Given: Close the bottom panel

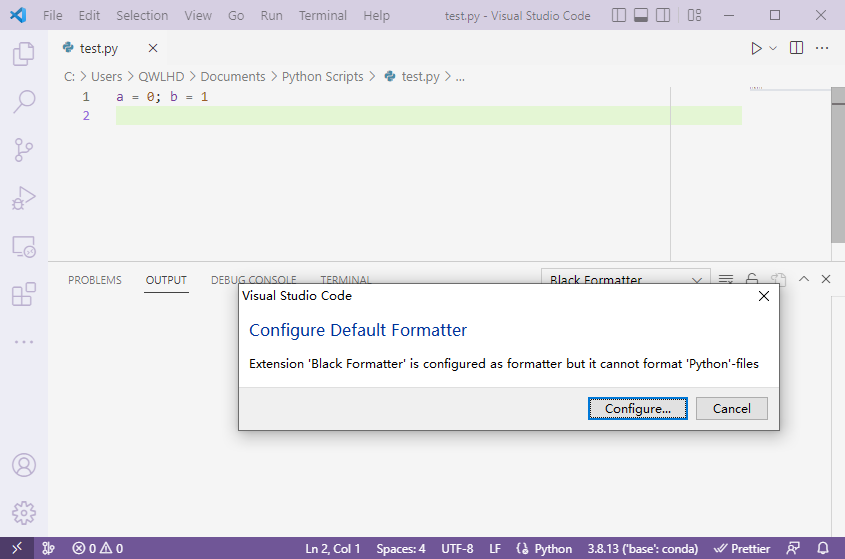Looking at the screenshot, I should [826, 279].
